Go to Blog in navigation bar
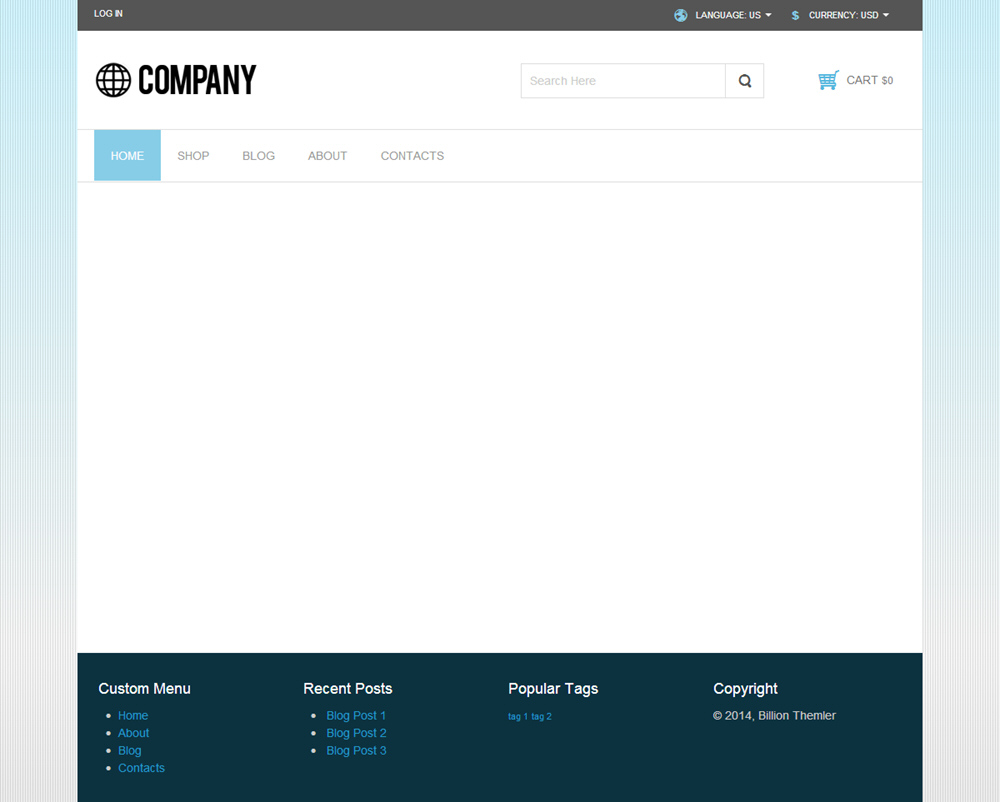Image resolution: width=1000 pixels, height=802 pixels. click(258, 156)
